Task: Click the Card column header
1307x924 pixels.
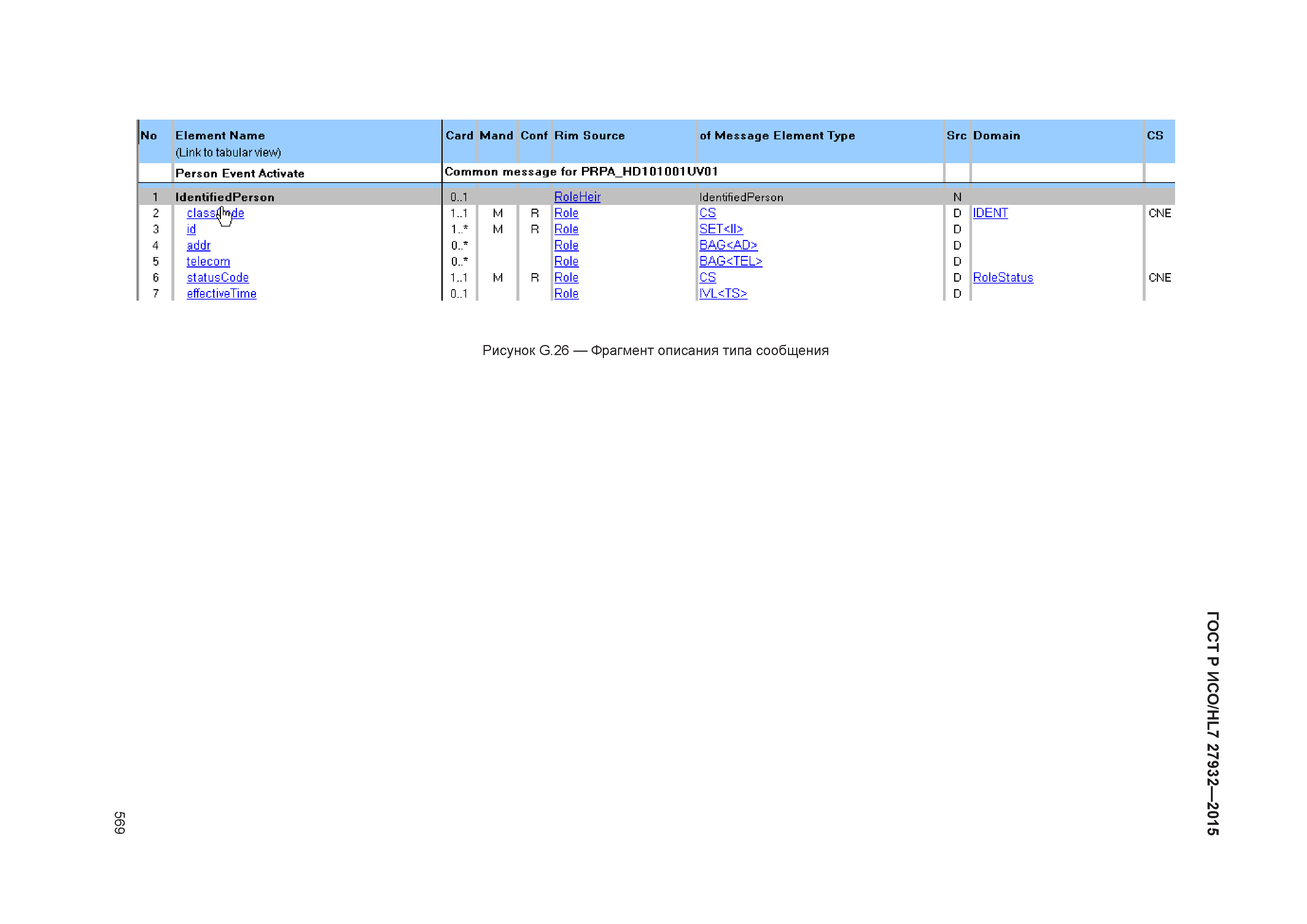Action: click(459, 136)
